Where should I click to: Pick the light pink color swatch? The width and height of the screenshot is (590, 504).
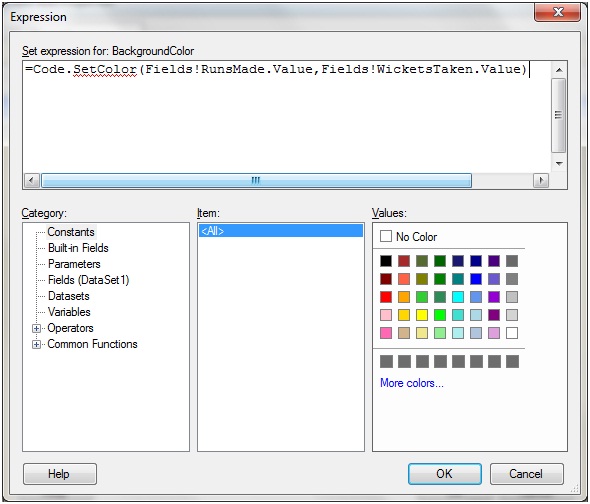coord(386,315)
